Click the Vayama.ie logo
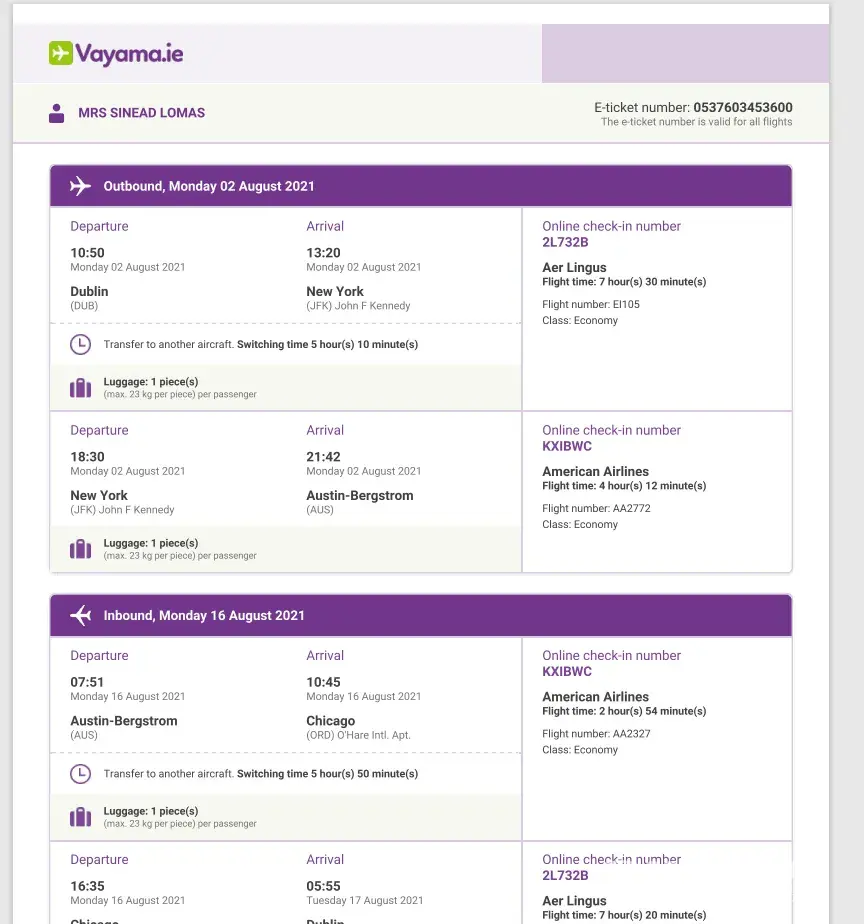Viewport: 864px width, 924px height. click(116, 53)
